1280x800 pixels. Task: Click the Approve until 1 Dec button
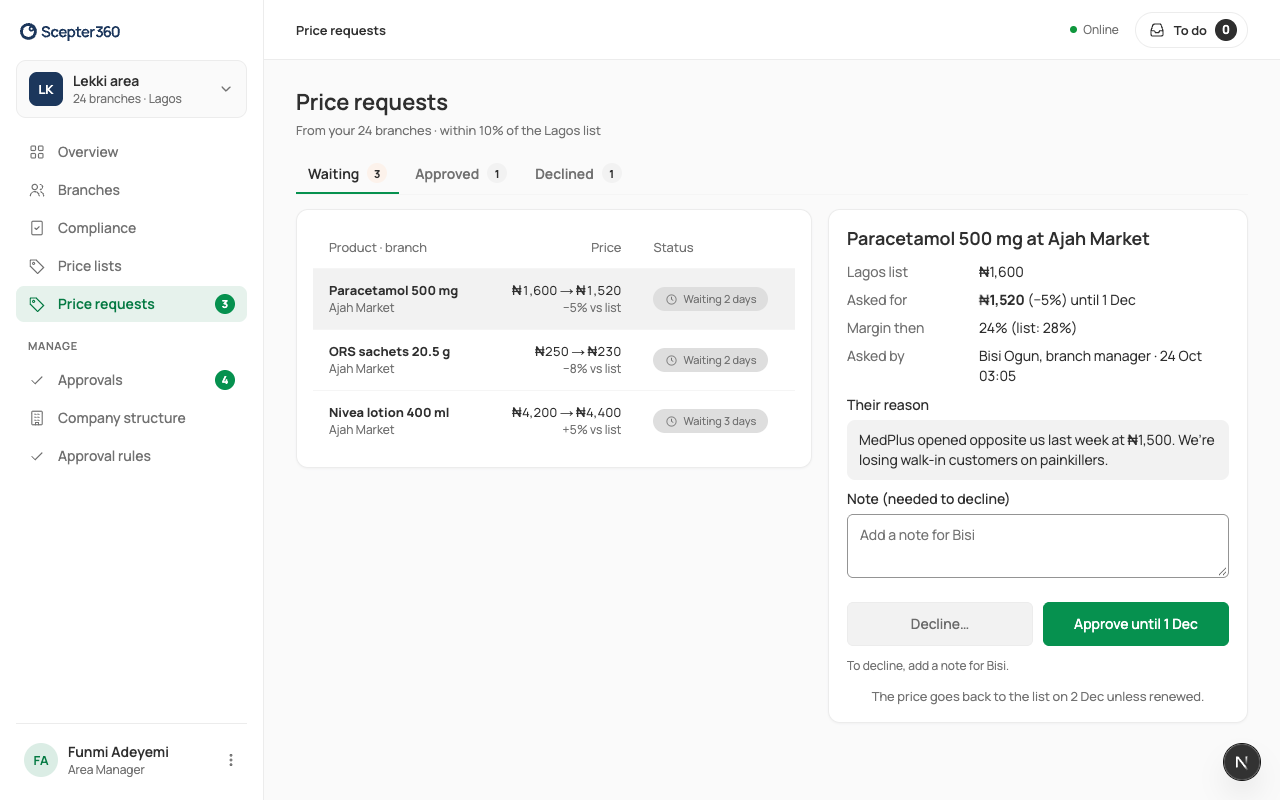[x=1136, y=624]
